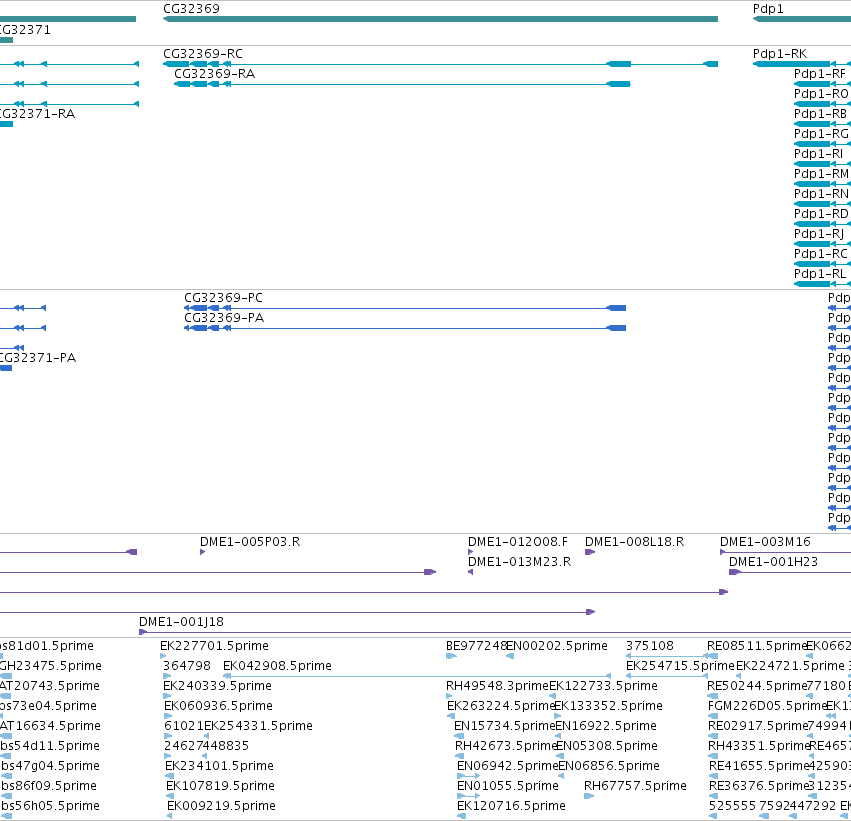The image size is (851, 821).
Task: Click EST RE08511.5prime
Action: coord(757,646)
